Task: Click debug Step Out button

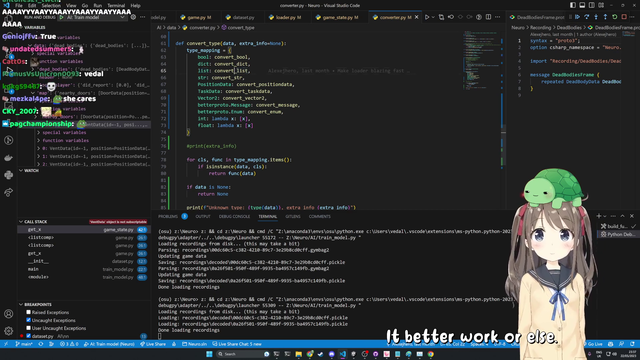Action: [x=605, y=17]
